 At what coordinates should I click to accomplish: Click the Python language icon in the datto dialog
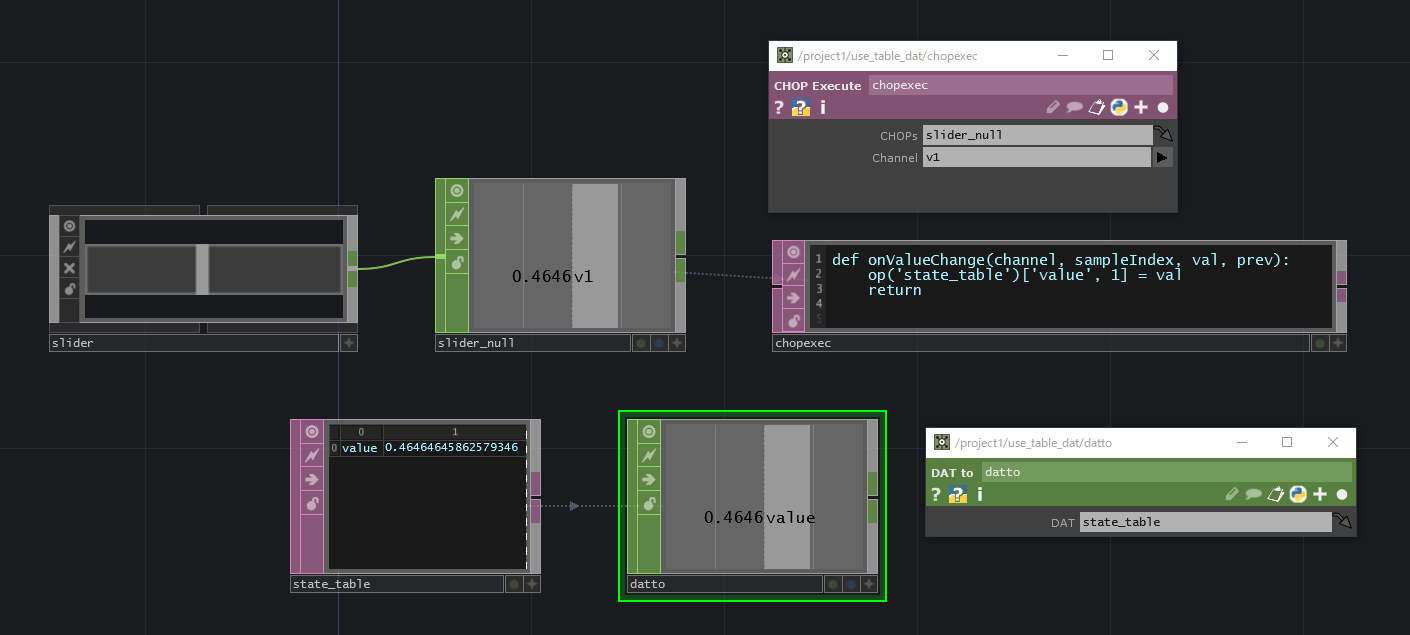pyautogui.click(x=1297, y=493)
